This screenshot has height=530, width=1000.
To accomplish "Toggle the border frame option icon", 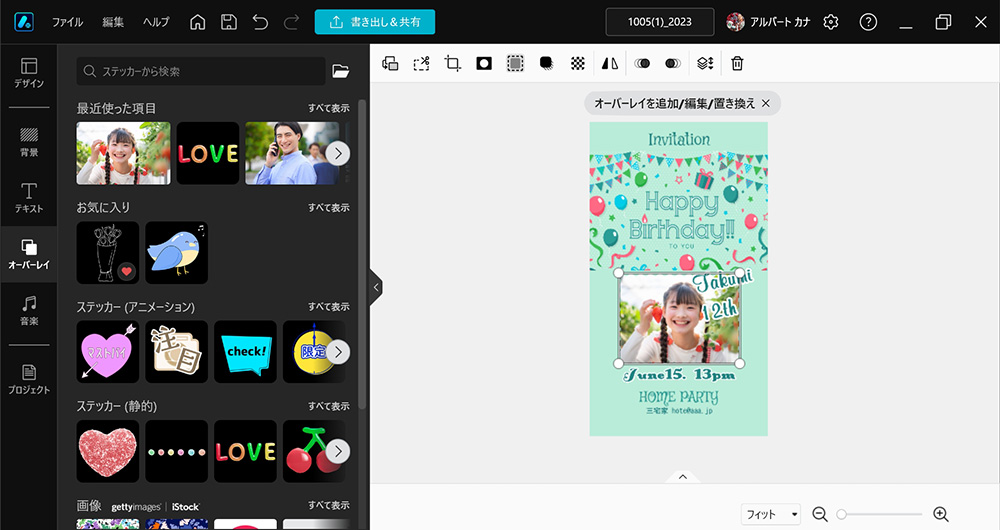I will pos(515,63).
